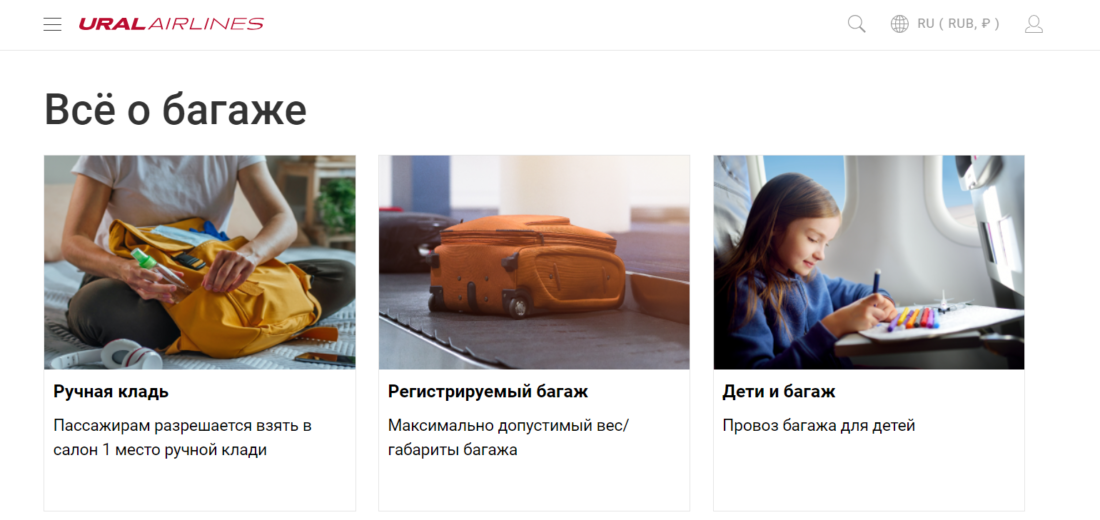This screenshot has height=520, width=1100.
Task: Click the colored markers on the tray table
Action: coord(912,317)
